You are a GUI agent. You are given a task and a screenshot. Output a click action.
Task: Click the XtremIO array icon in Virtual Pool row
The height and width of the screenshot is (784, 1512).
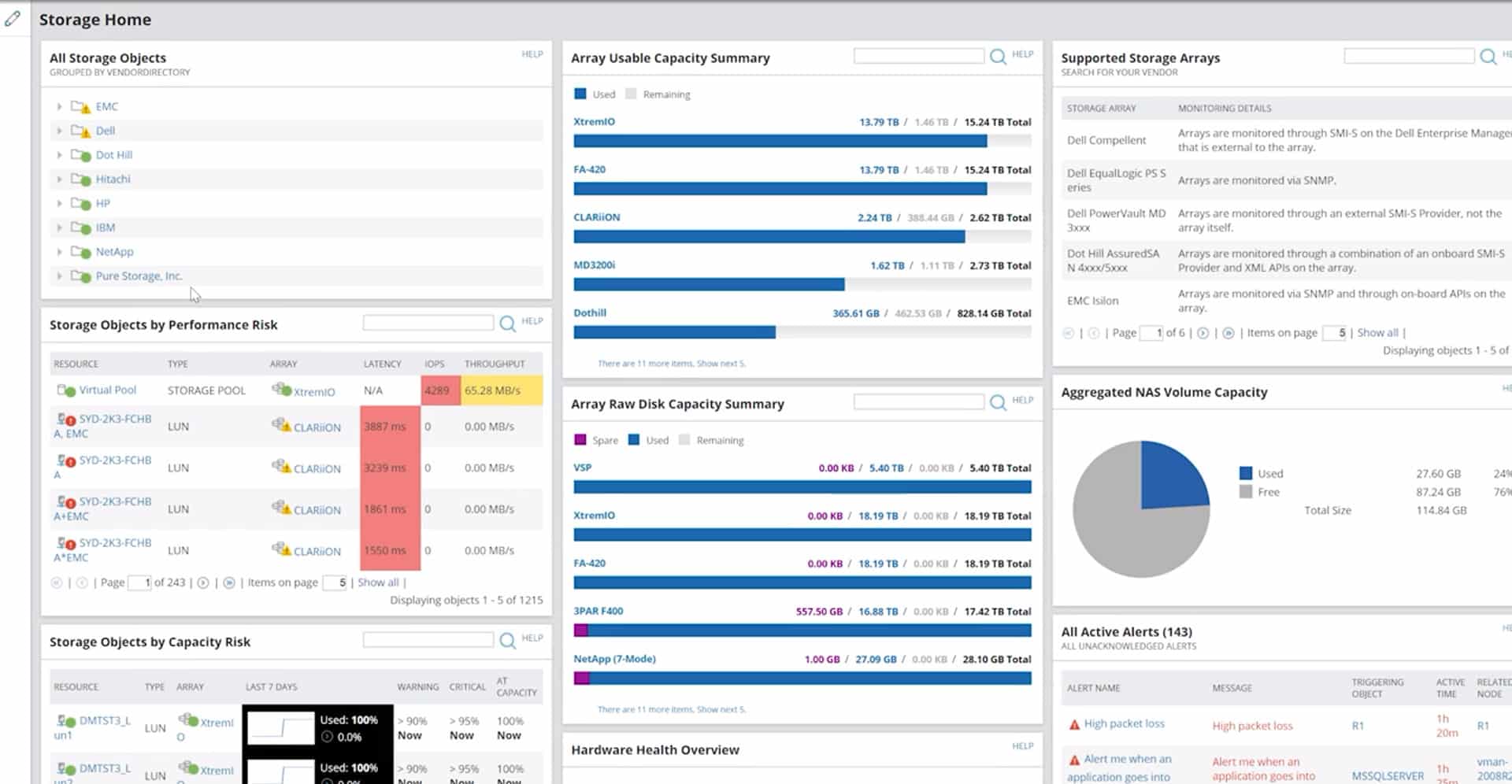(281, 390)
